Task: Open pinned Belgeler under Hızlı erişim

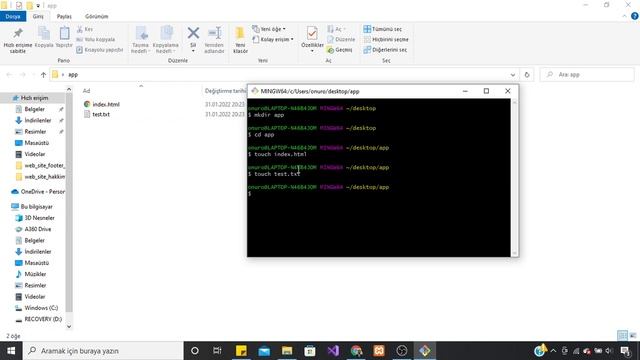Action: click(x=34, y=109)
